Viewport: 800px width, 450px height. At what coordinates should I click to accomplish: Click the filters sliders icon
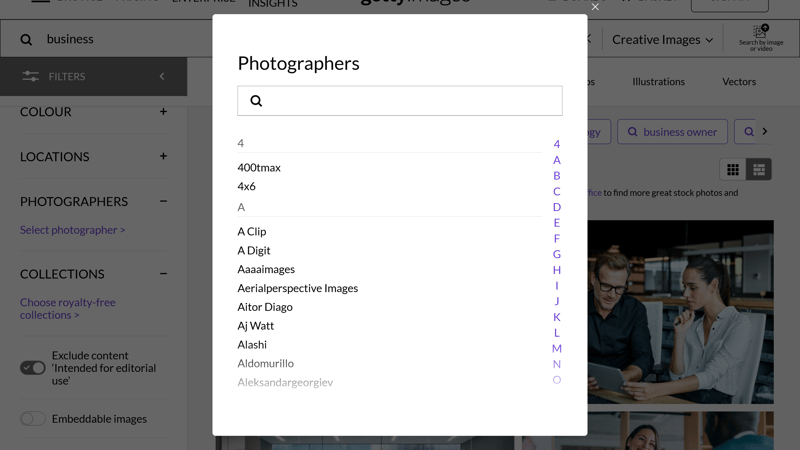click(x=31, y=76)
